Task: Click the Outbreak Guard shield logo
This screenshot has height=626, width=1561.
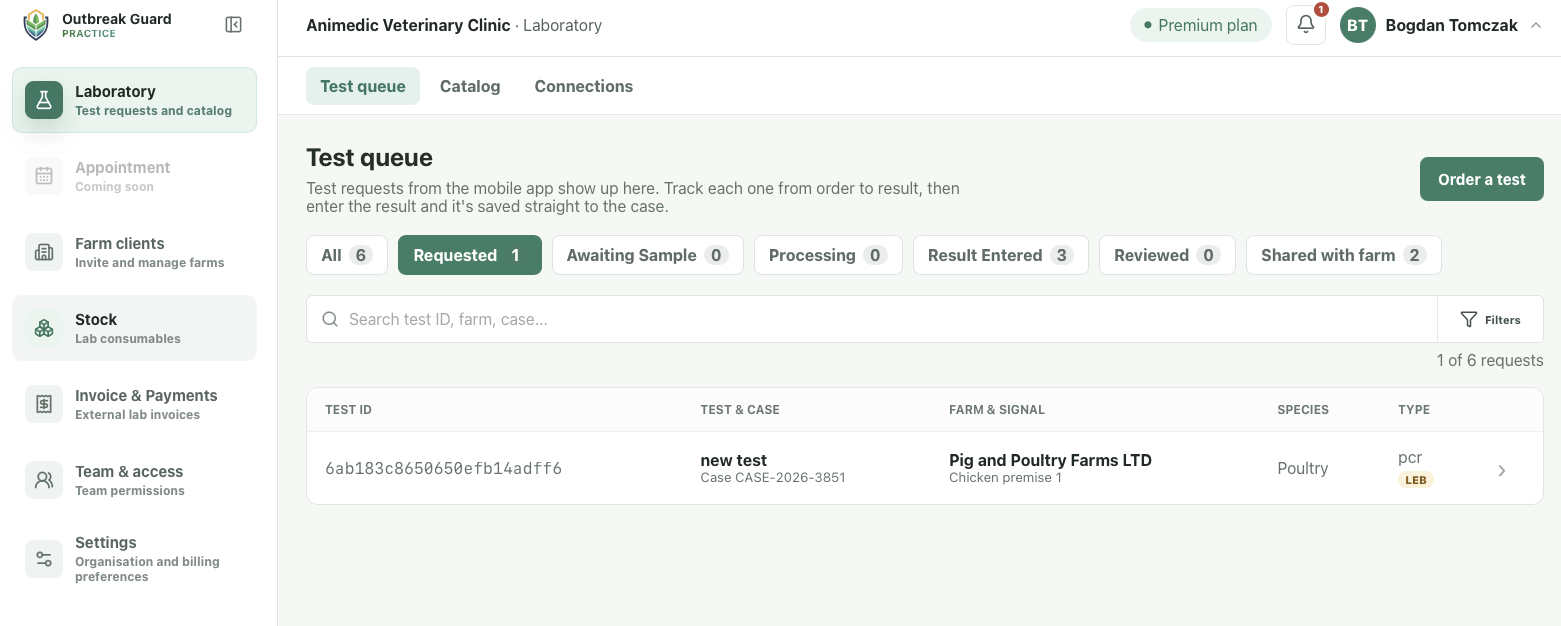Action: point(36,25)
